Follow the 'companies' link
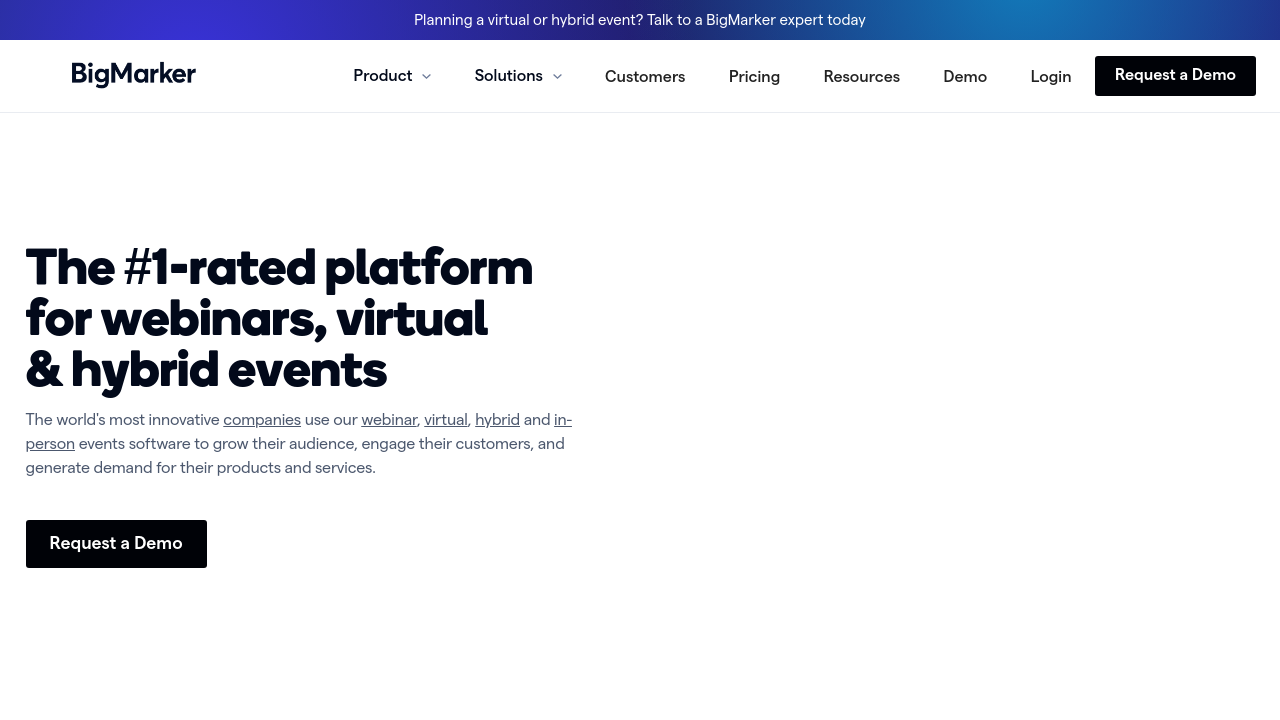1280x720 pixels. pyautogui.click(x=262, y=420)
